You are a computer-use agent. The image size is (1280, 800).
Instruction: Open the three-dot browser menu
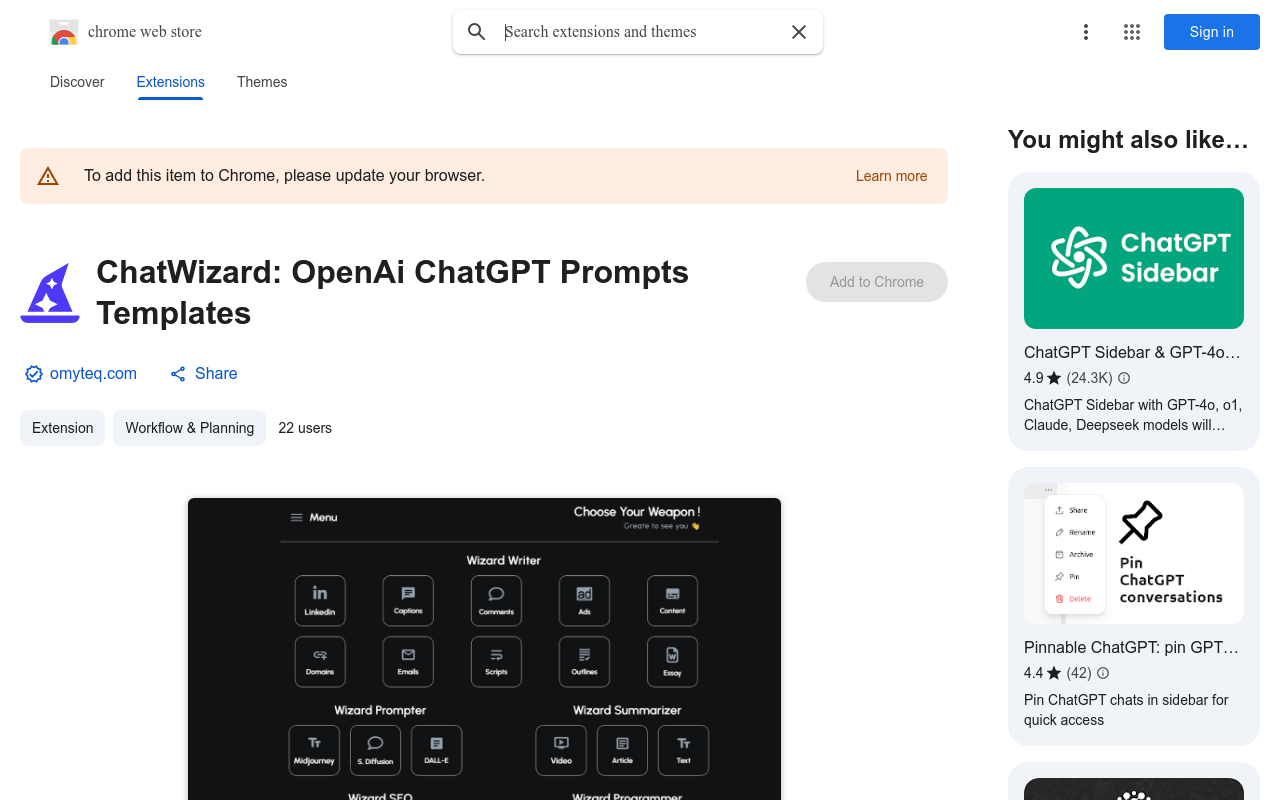click(1086, 32)
